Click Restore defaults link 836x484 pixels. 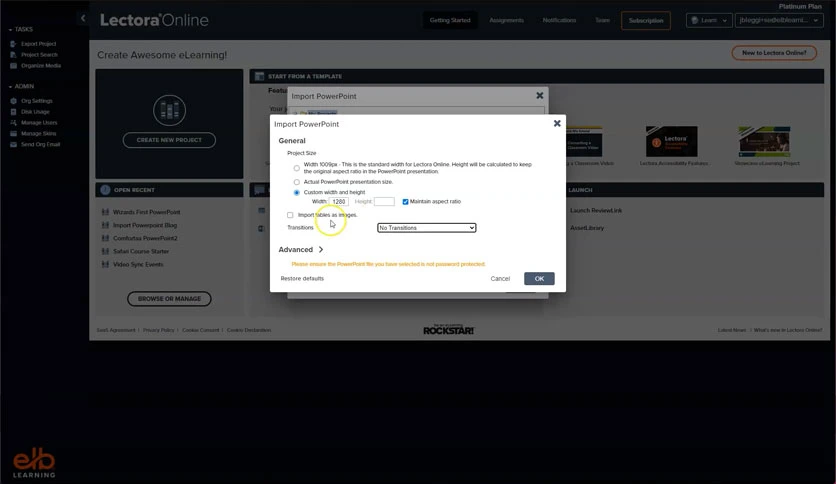pyautogui.click(x=302, y=278)
